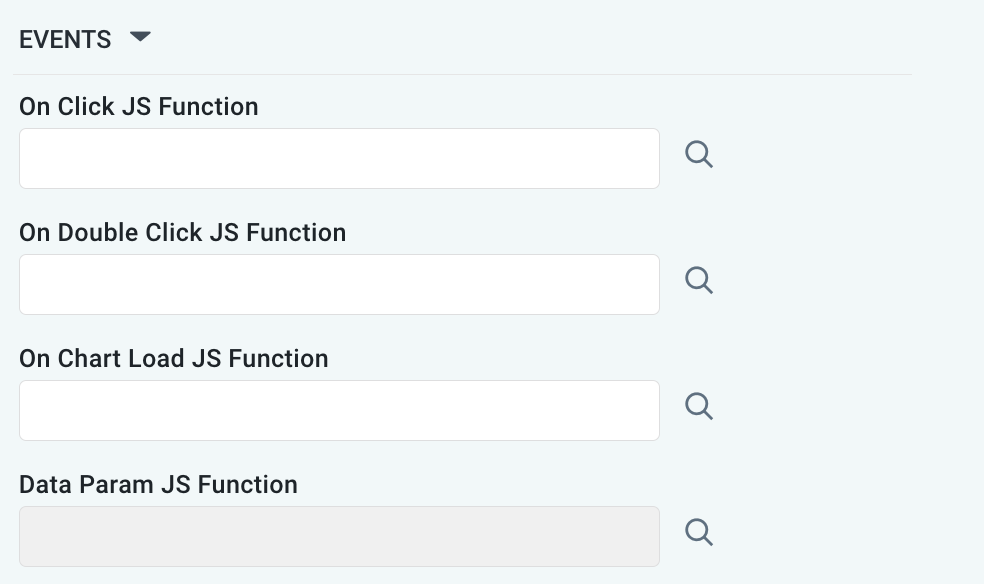This screenshot has height=584, width=984.
Task: Browse functions using the Chart Load magnifier
Action: 699,407
